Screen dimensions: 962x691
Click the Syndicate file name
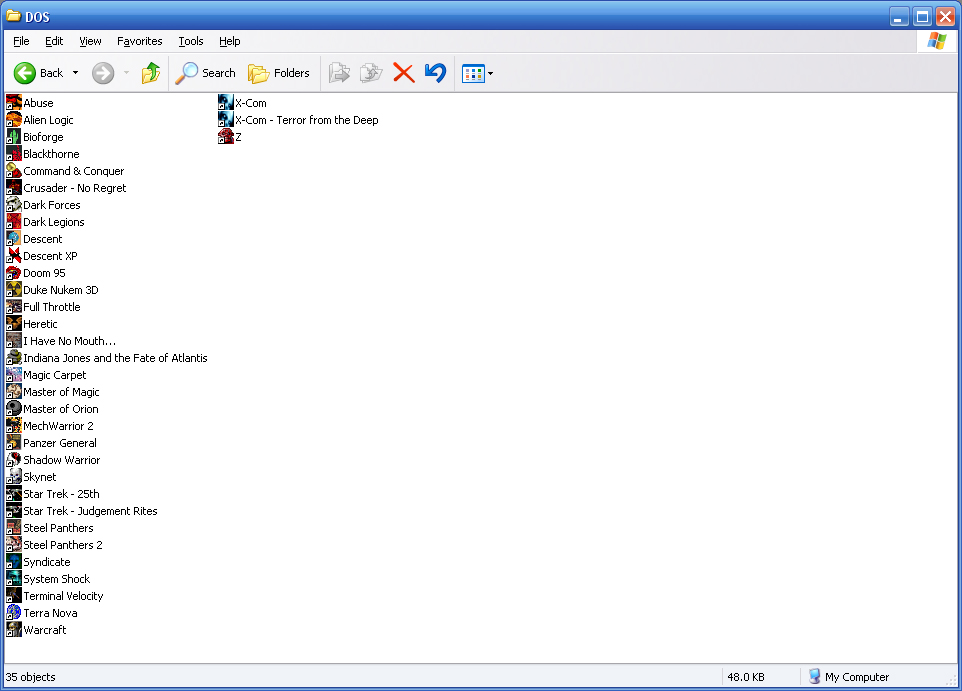[x=47, y=562]
